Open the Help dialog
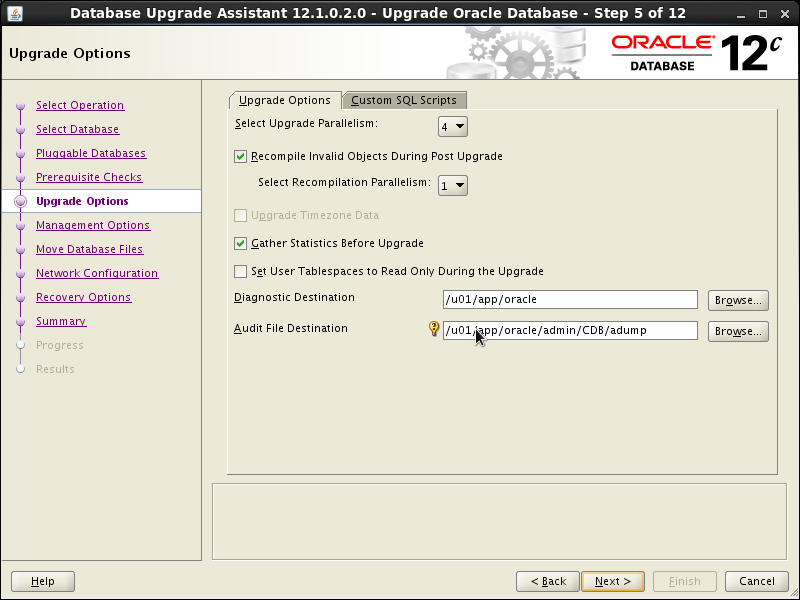 (42, 581)
